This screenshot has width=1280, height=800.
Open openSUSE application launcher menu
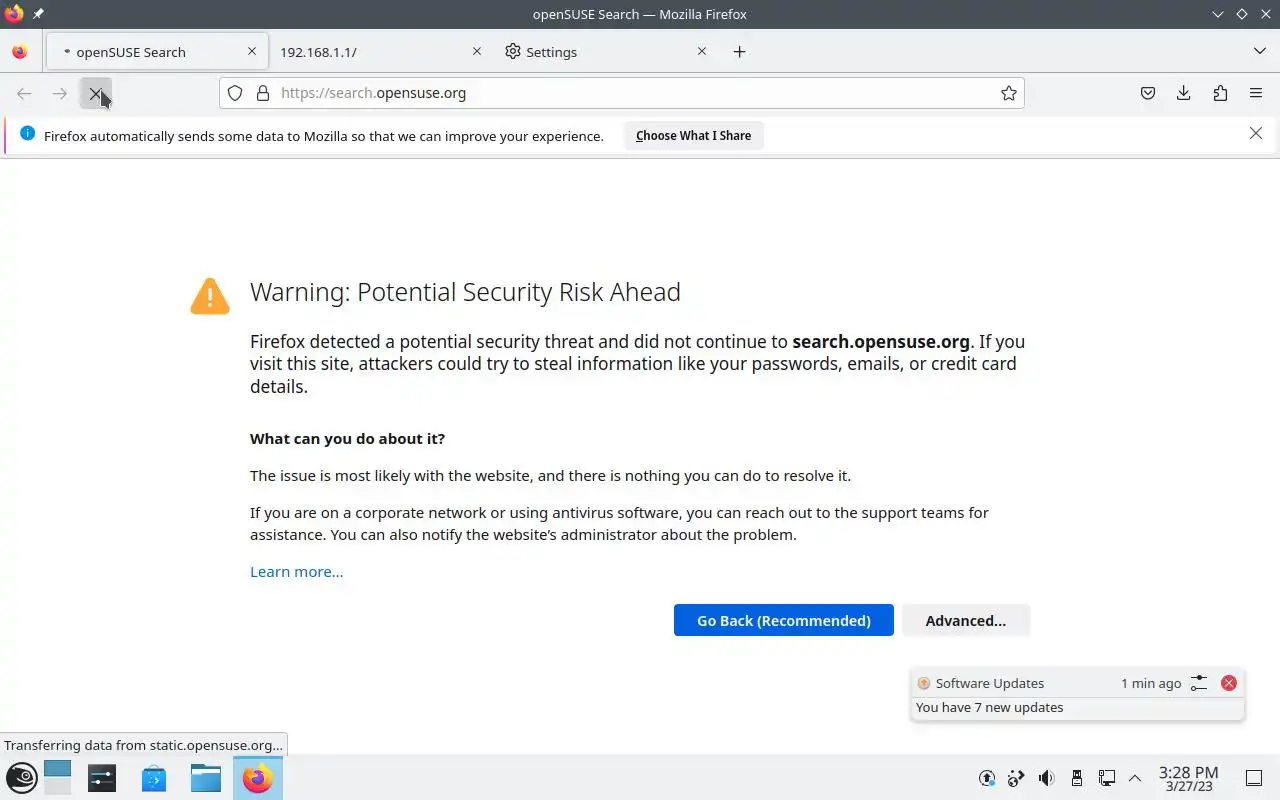(22, 778)
